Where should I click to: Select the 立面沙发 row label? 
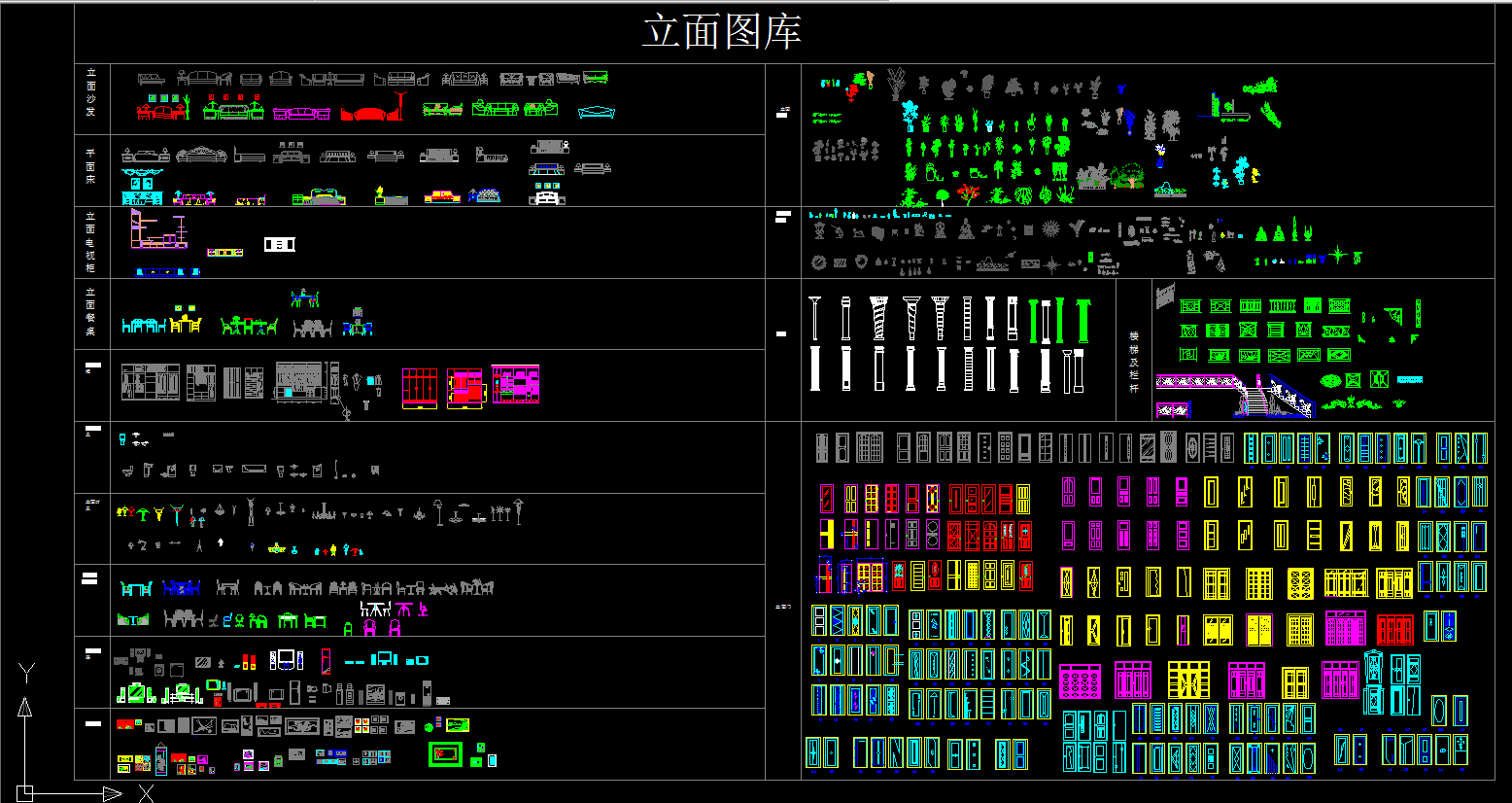(x=91, y=92)
